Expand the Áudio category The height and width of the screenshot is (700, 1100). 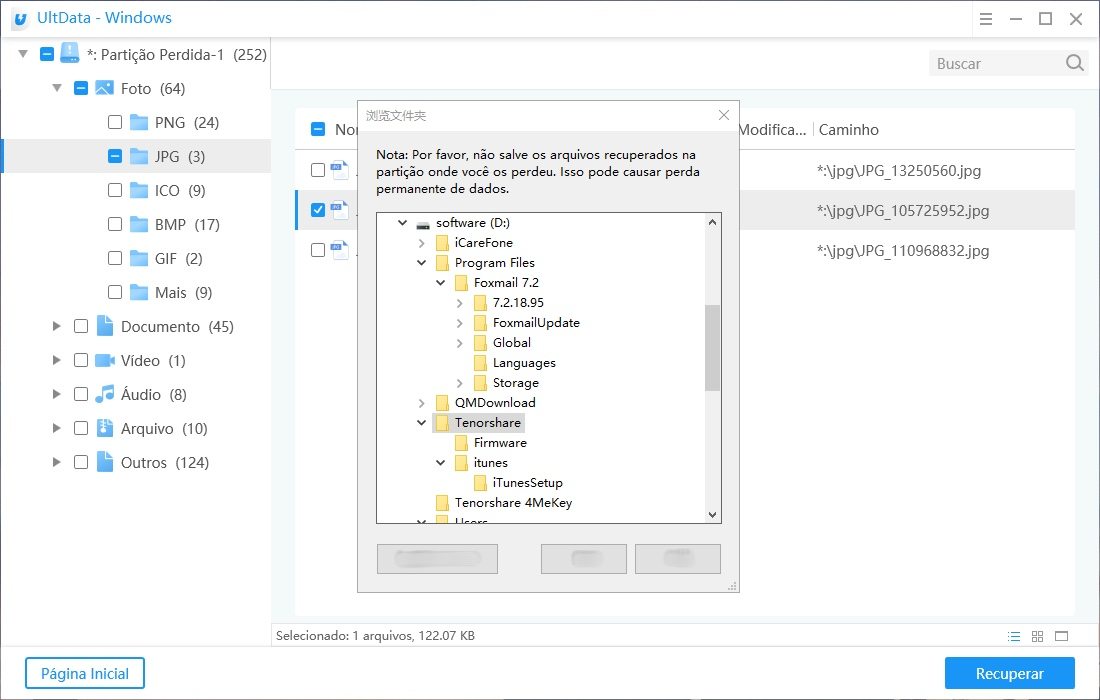pyautogui.click(x=57, y=394)
